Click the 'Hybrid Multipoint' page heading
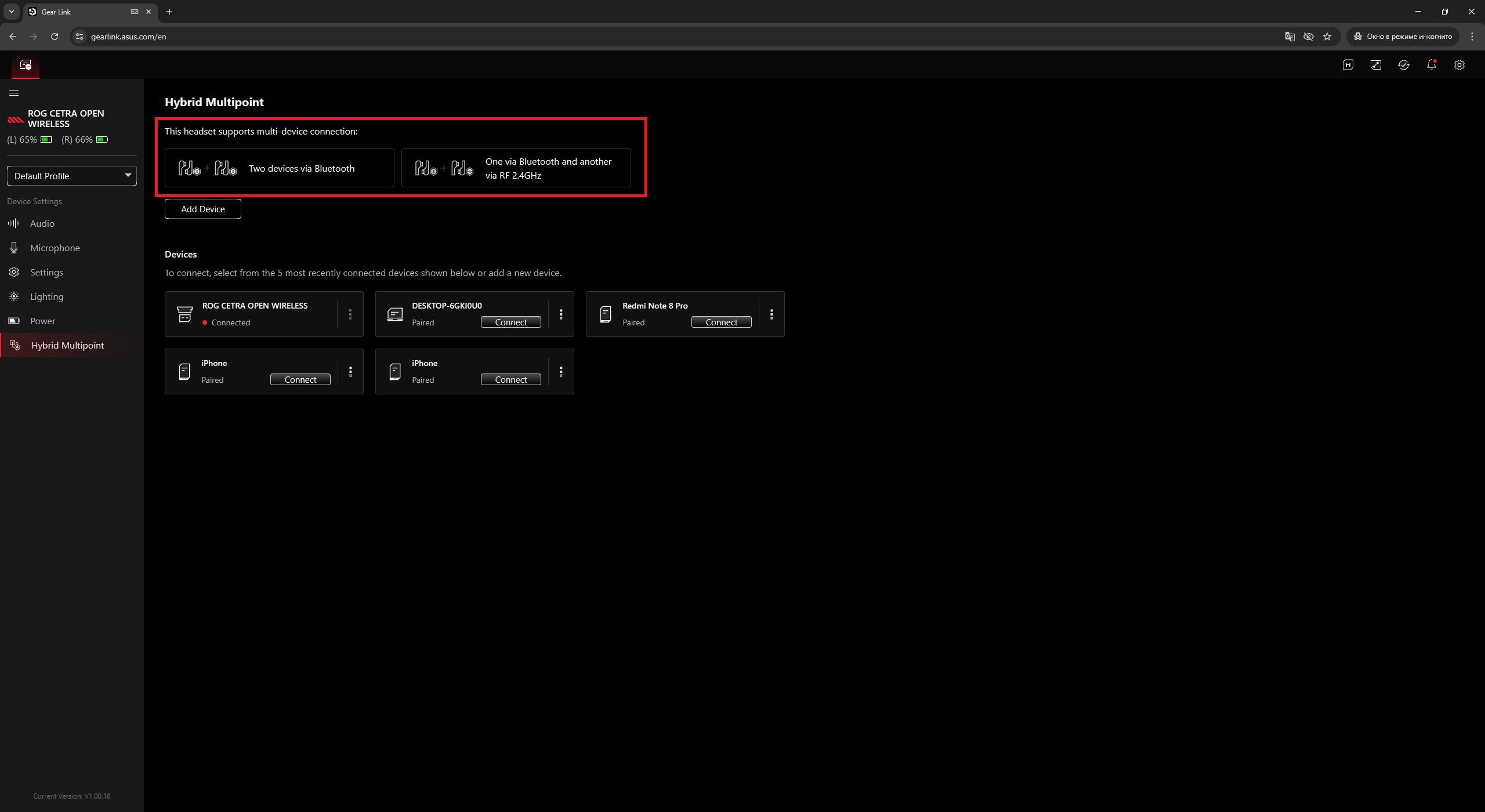 click(214, 102)
